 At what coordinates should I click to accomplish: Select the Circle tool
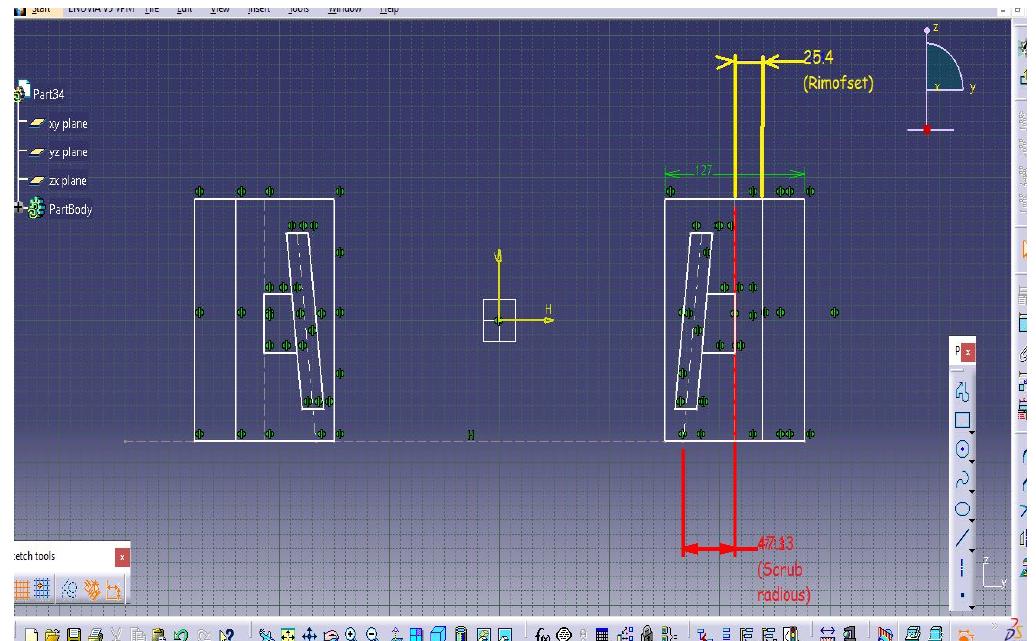tap(962, 449)
